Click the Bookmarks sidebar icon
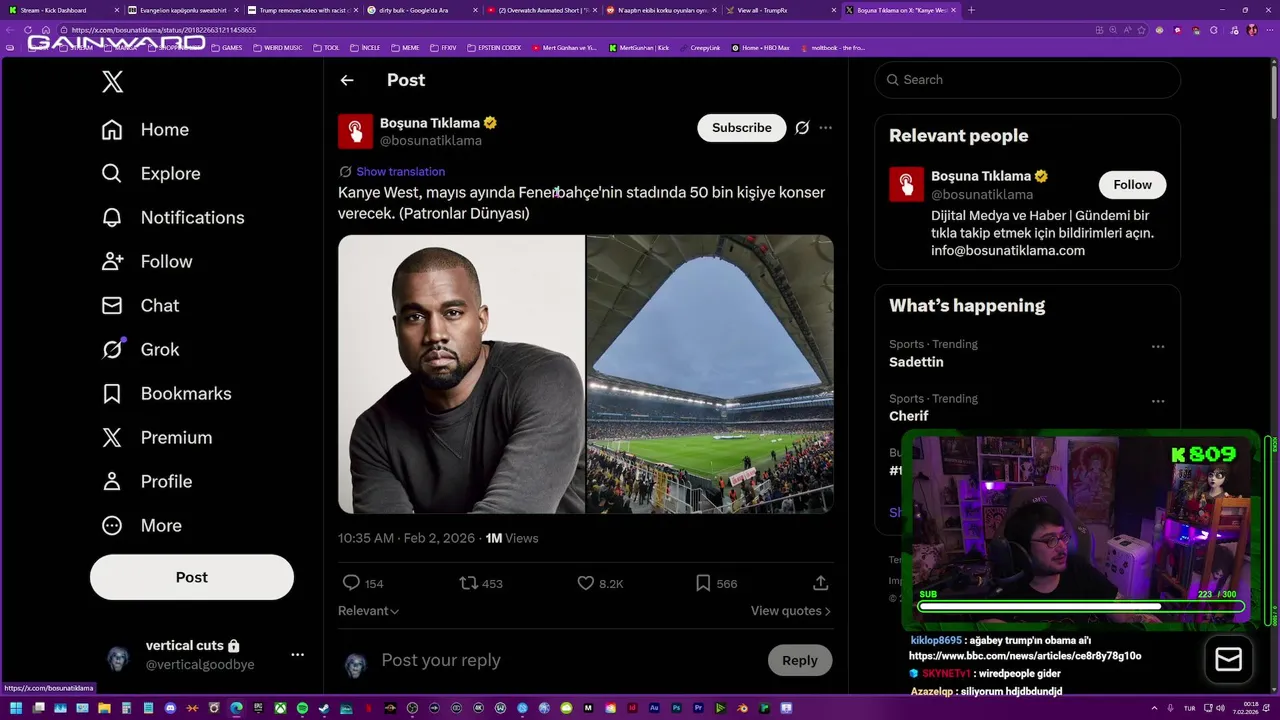This screenshot has width=1280, height=720. click(x=112, y=394)
